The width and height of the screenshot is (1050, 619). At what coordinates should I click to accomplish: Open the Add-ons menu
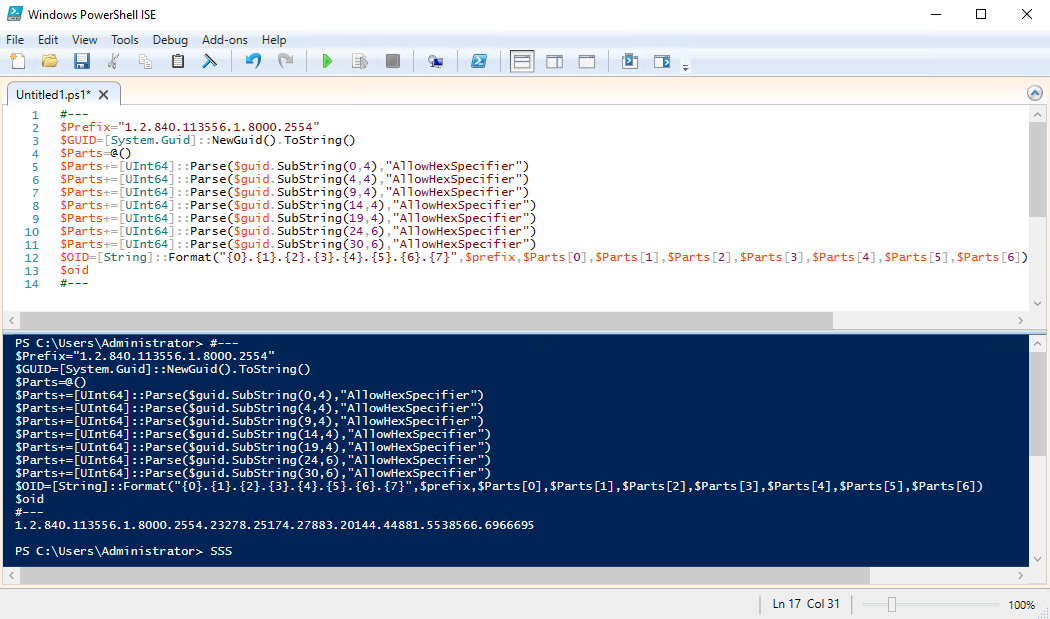click(225, 40)
